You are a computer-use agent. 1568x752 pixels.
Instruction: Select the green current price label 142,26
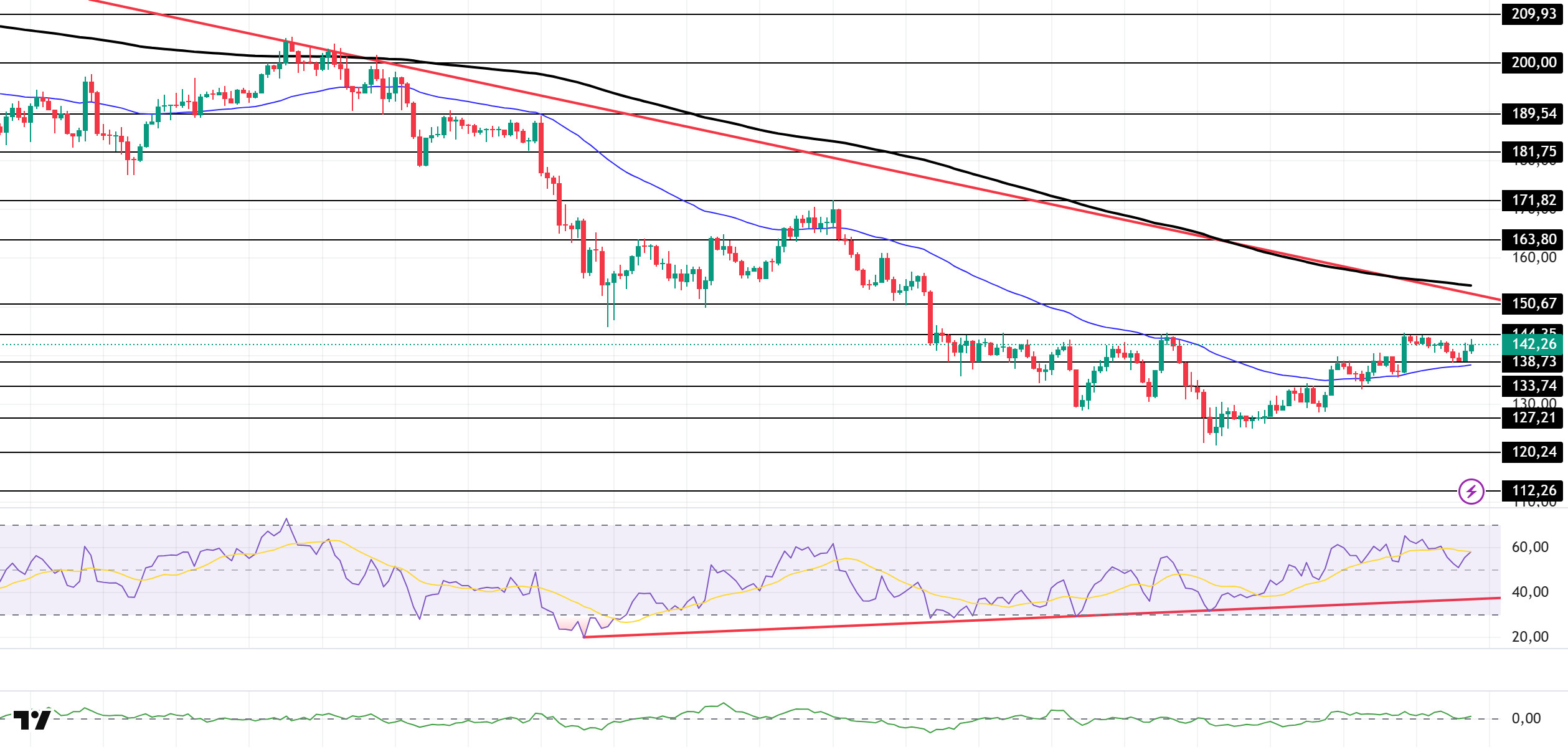click(x=1533, y=345)
